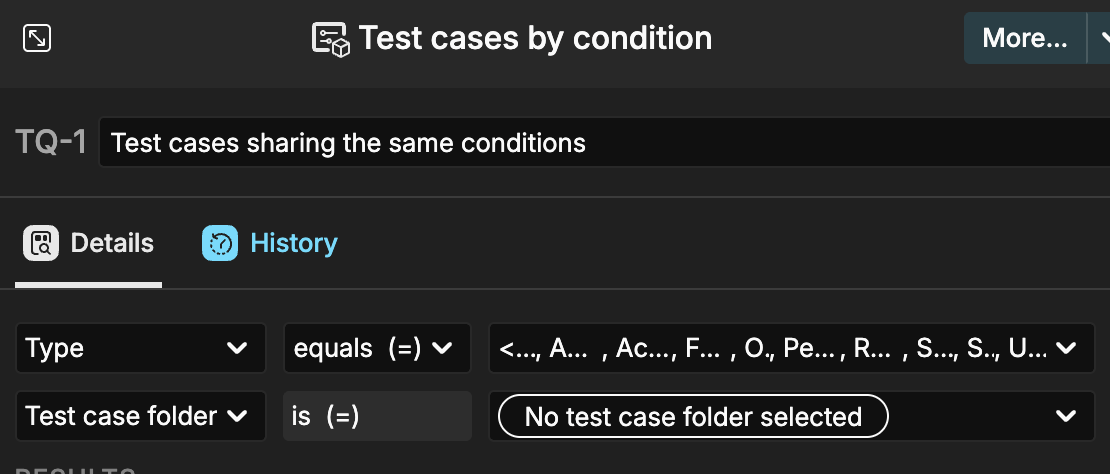Open the Test case folder field dropdown
Viewport: 1110px width, 474px height.
pyautogui.click(x=140, y=416)
